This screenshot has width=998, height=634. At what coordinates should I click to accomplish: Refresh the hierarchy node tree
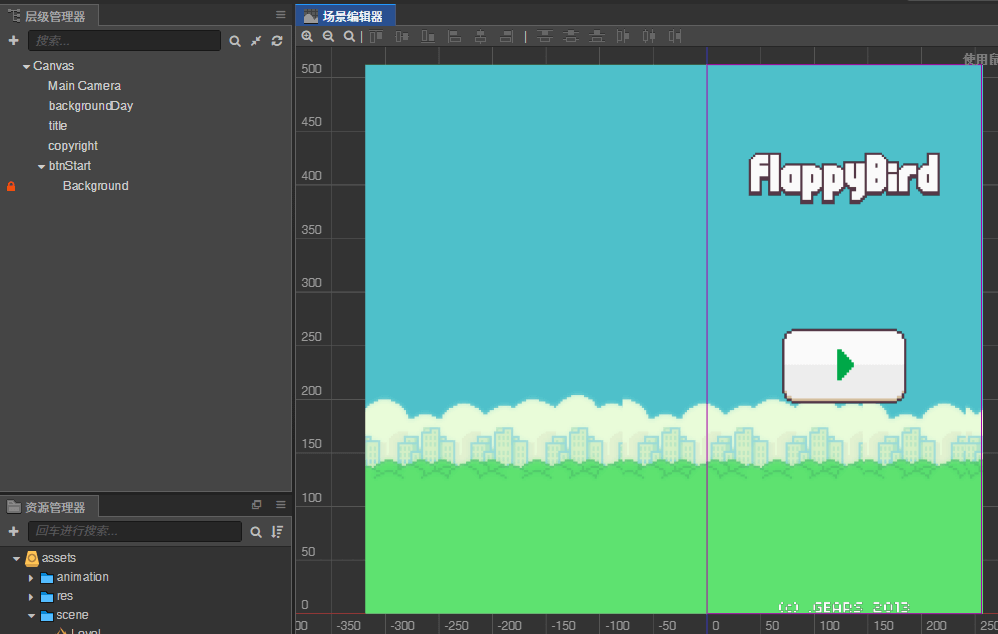click(x=277, y=41)
